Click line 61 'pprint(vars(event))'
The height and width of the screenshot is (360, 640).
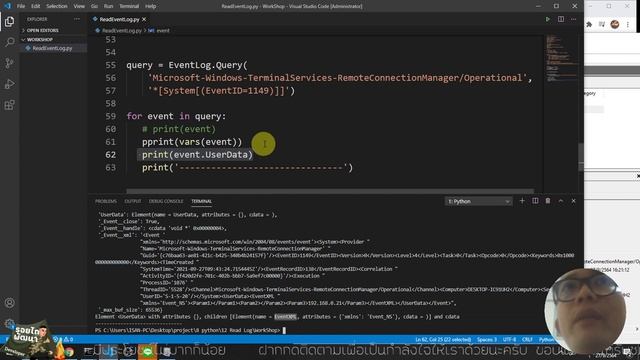(192, 142)
